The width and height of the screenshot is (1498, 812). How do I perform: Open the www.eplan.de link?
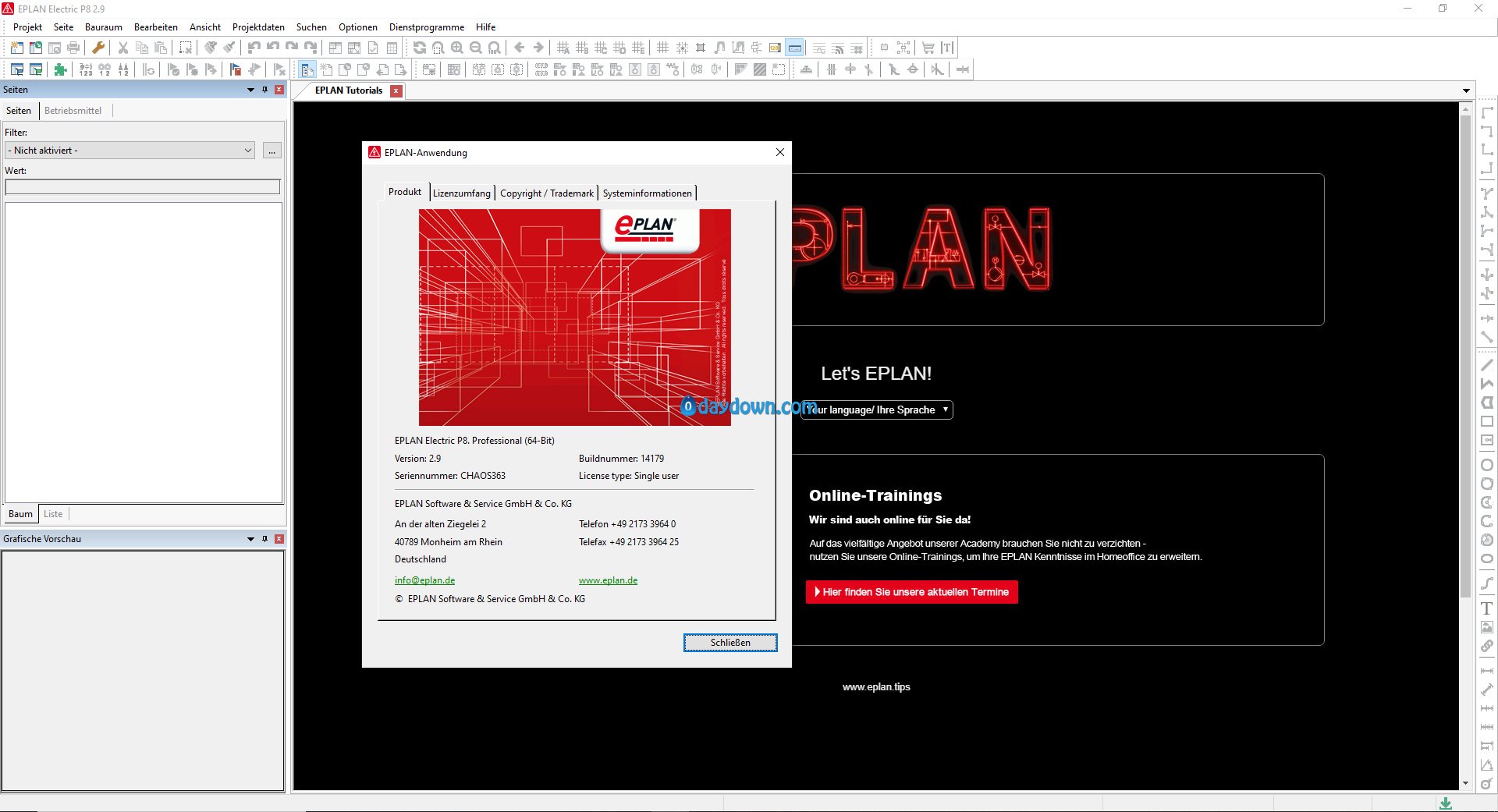coord(608,580)
